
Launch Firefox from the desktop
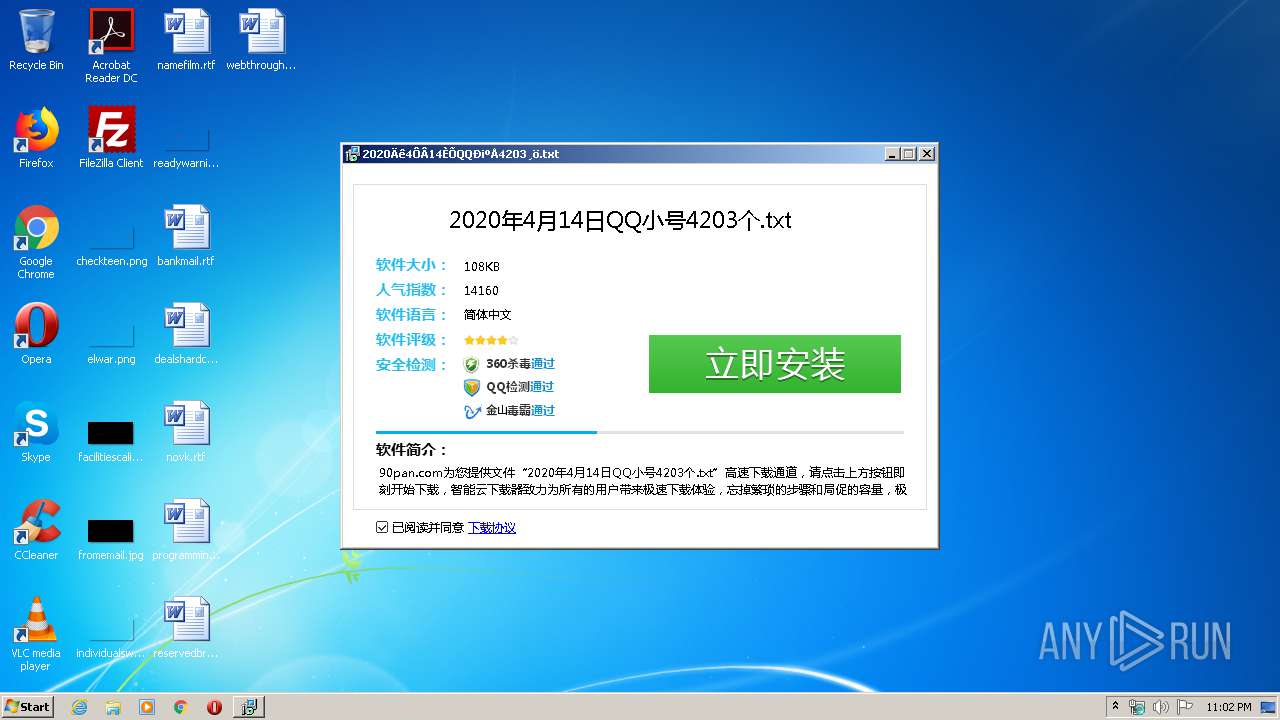pyautogui.click(x=36, y=138)
